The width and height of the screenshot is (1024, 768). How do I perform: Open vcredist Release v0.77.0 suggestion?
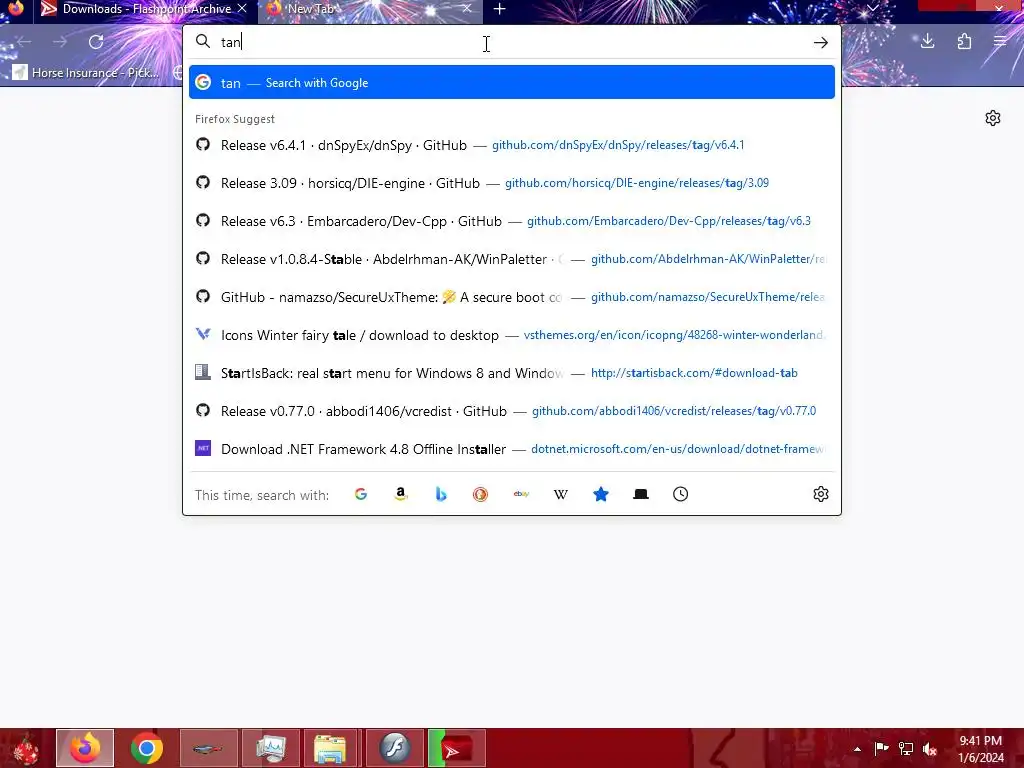[512, 411]
